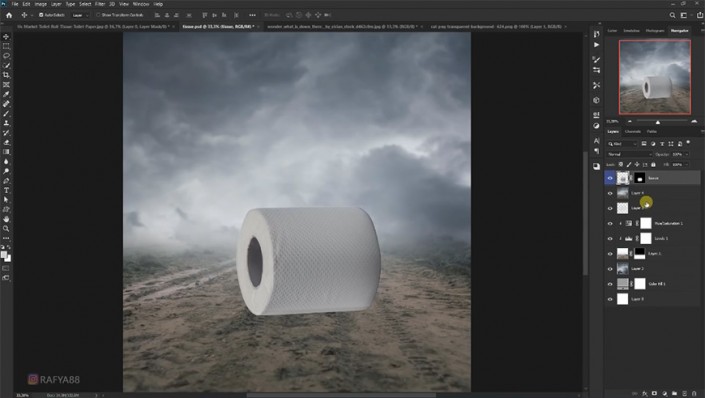Open the Move tool preset picker arrow
Screen dimensions: 705x398
(31, 15)
